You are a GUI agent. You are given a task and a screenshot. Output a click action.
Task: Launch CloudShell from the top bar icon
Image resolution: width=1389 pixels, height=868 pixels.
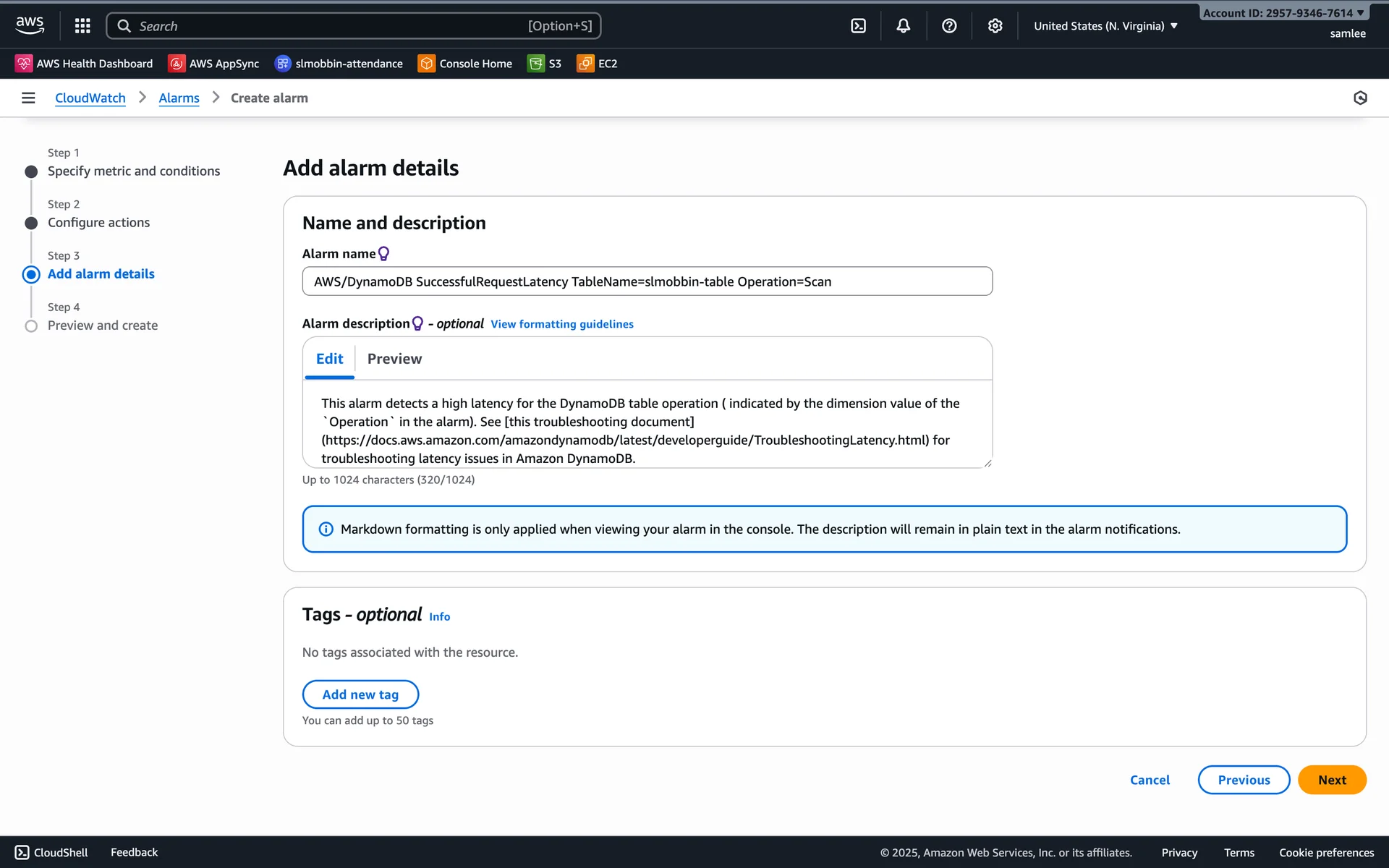click(x=858, y=26)
